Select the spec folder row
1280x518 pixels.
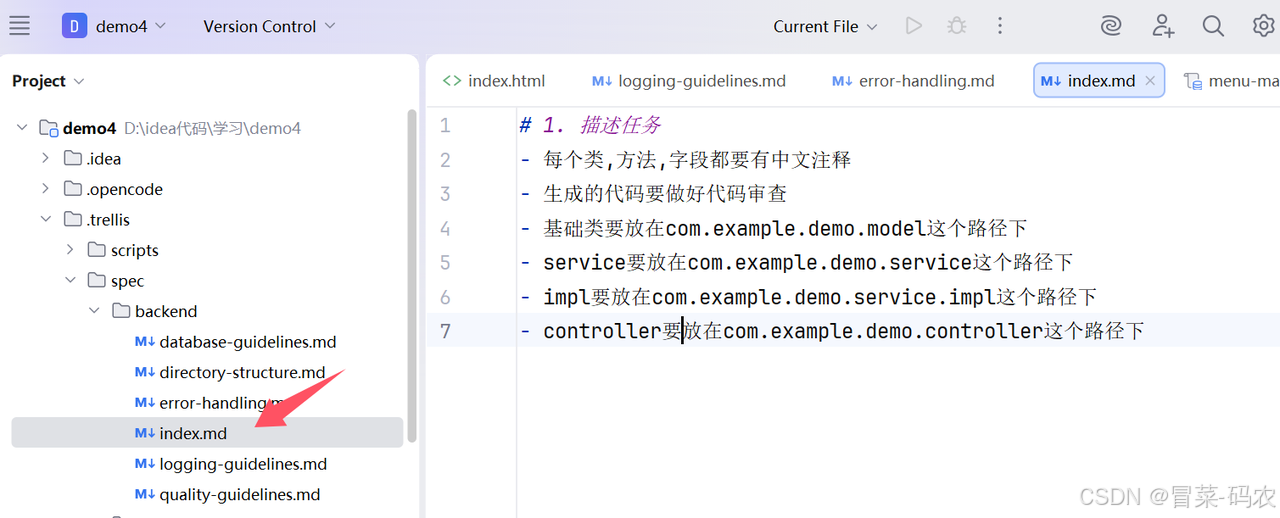point(207,281)
